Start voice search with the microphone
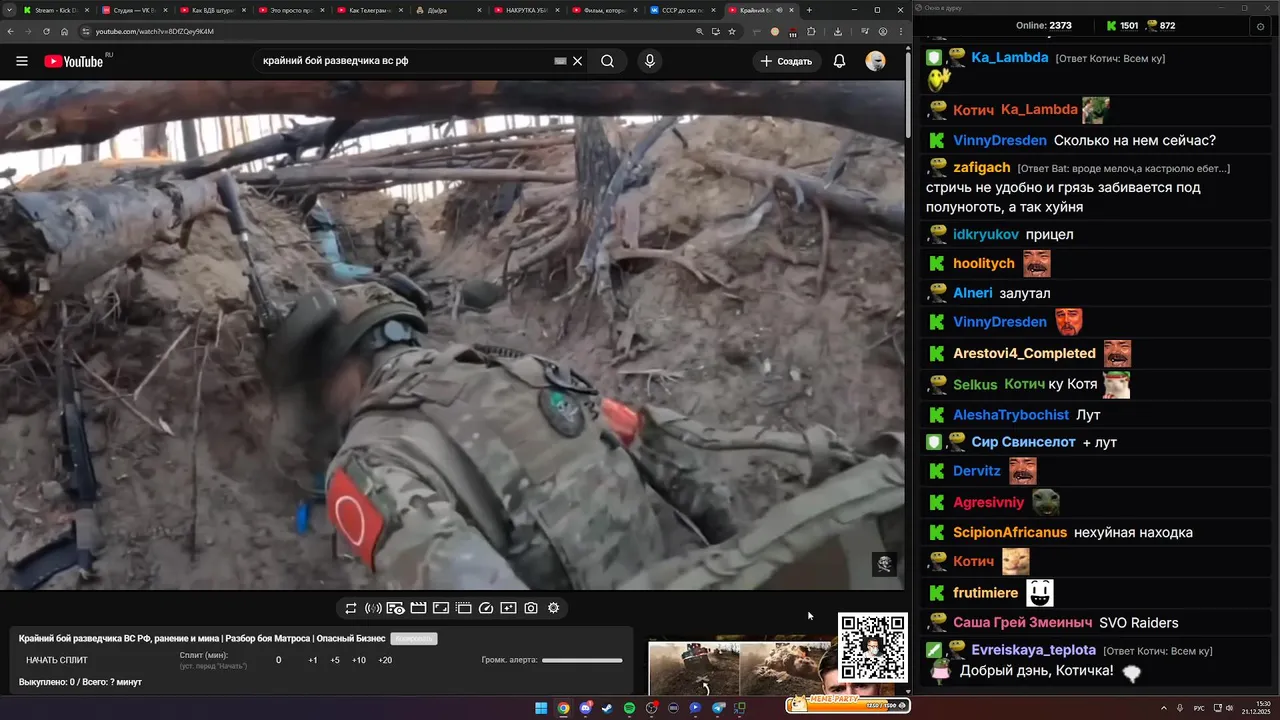The height and width of the screenshot is (720, 1280). [x=650, y=61]
